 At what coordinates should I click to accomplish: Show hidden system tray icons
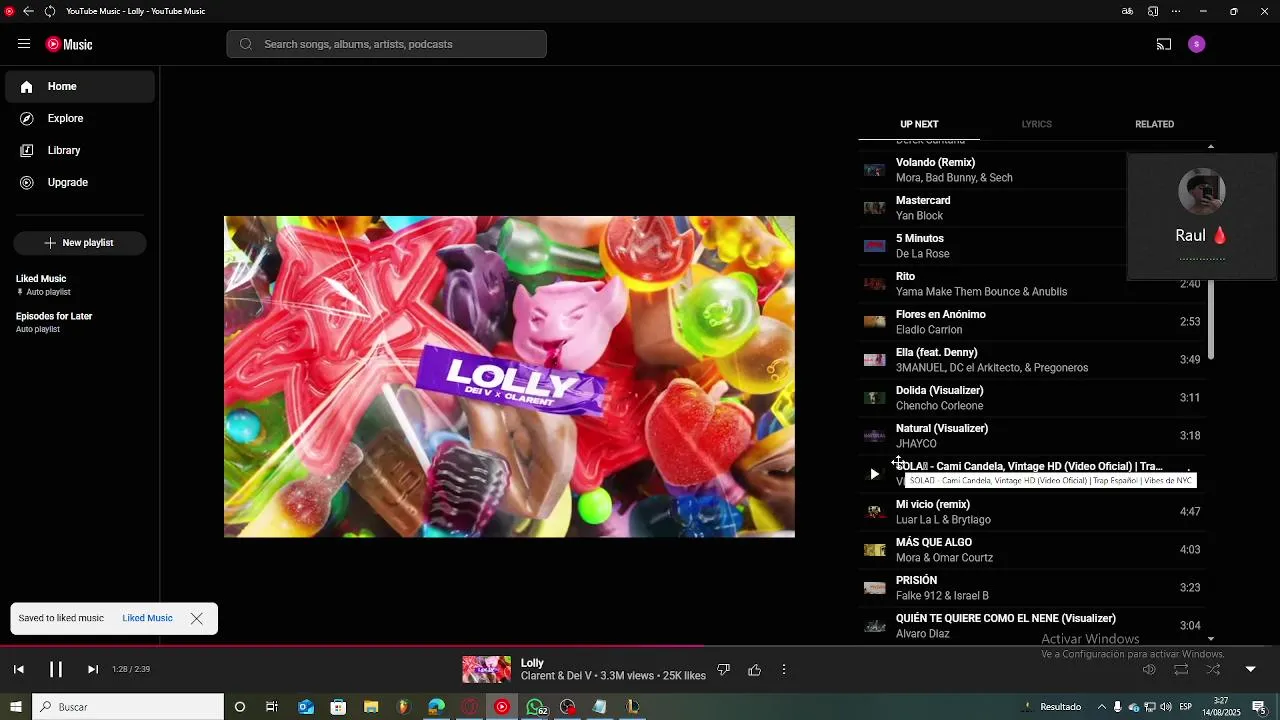click(x=1102, y=707)
